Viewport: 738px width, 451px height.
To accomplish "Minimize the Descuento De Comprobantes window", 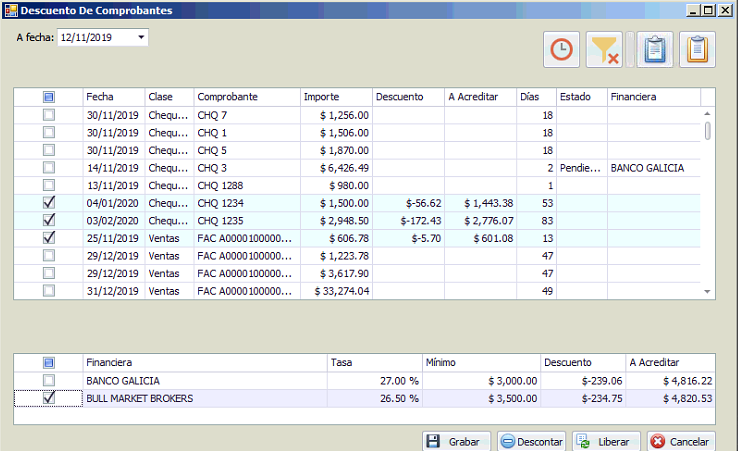I will tap(692, 10).
